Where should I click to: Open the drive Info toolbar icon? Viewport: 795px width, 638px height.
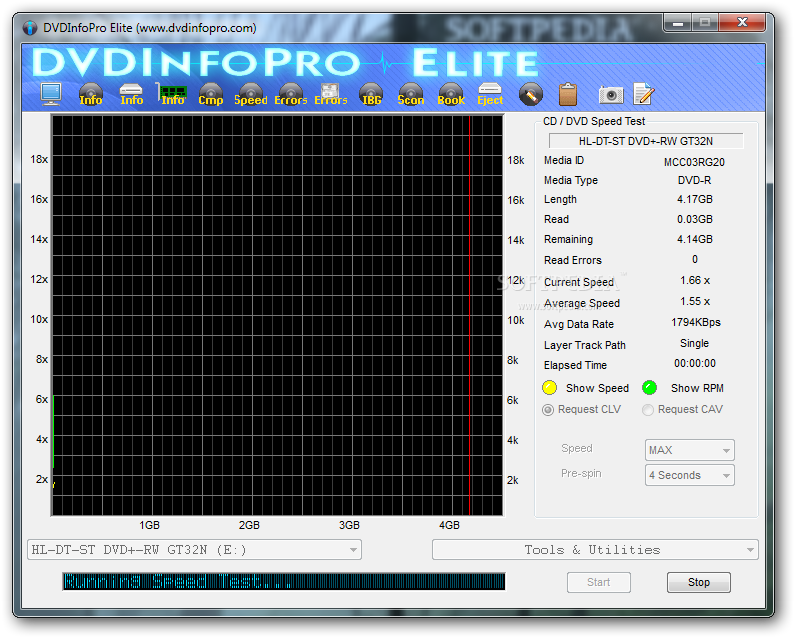click(x=131, y=94)
